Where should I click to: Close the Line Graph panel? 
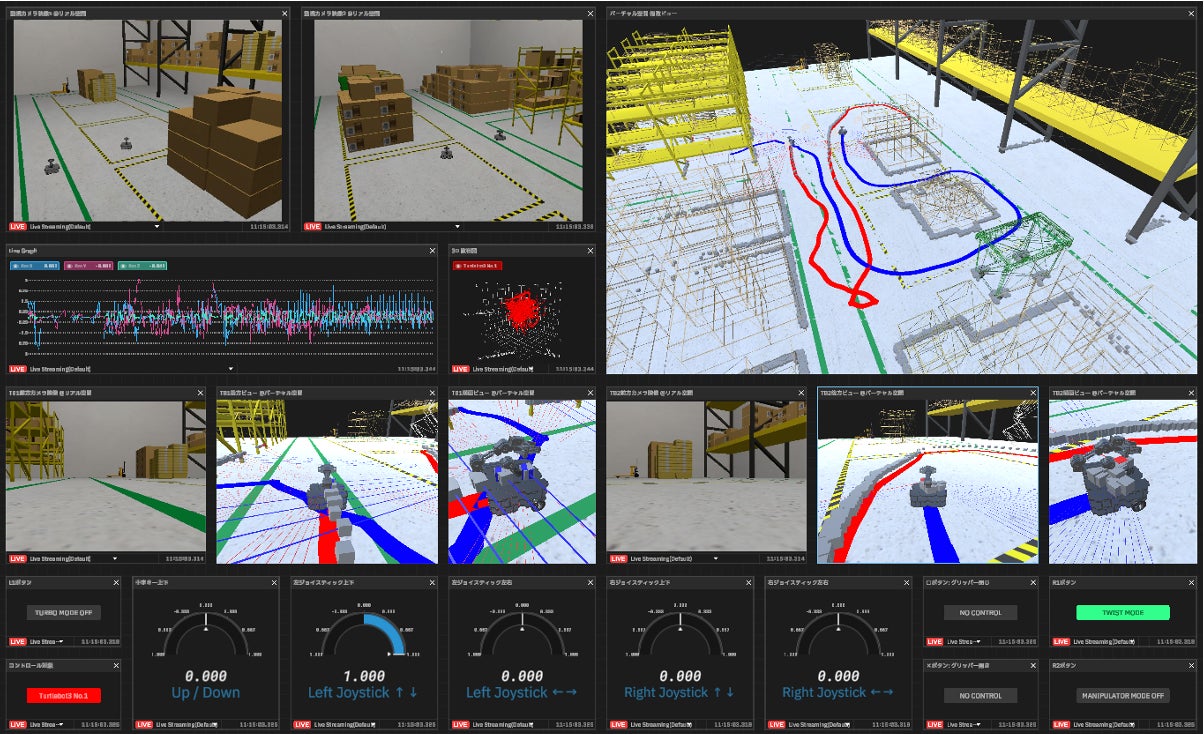click(x=433, y=251)
